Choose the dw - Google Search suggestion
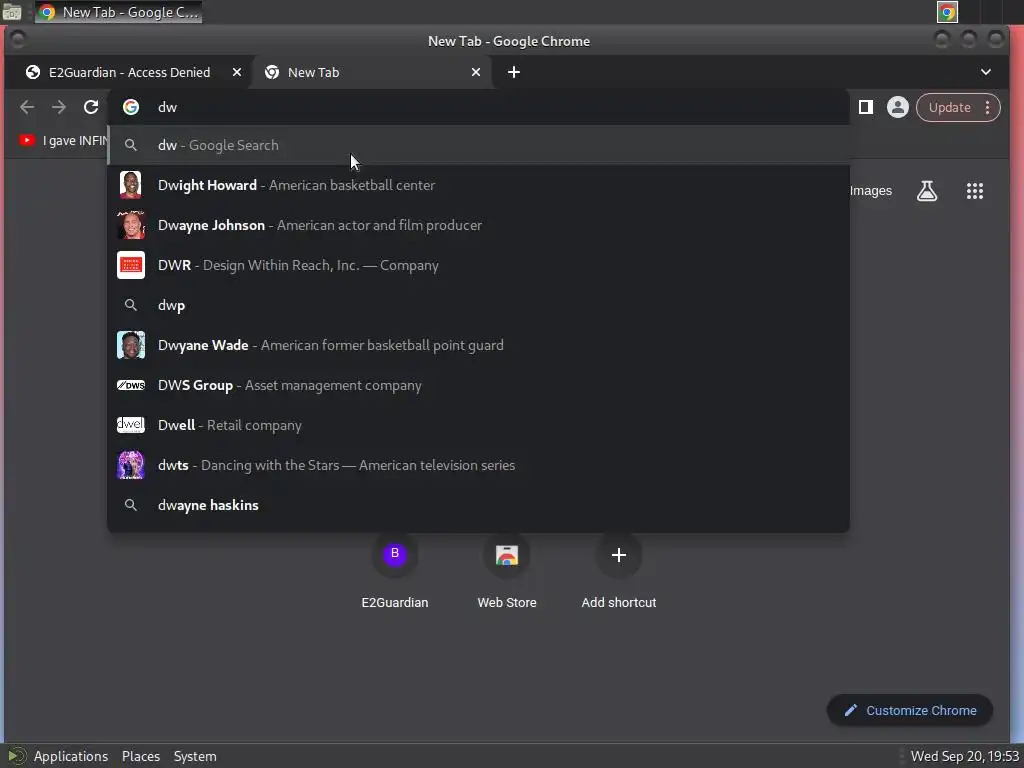This screenshot has height=768, width=1024. click(478, 145)
